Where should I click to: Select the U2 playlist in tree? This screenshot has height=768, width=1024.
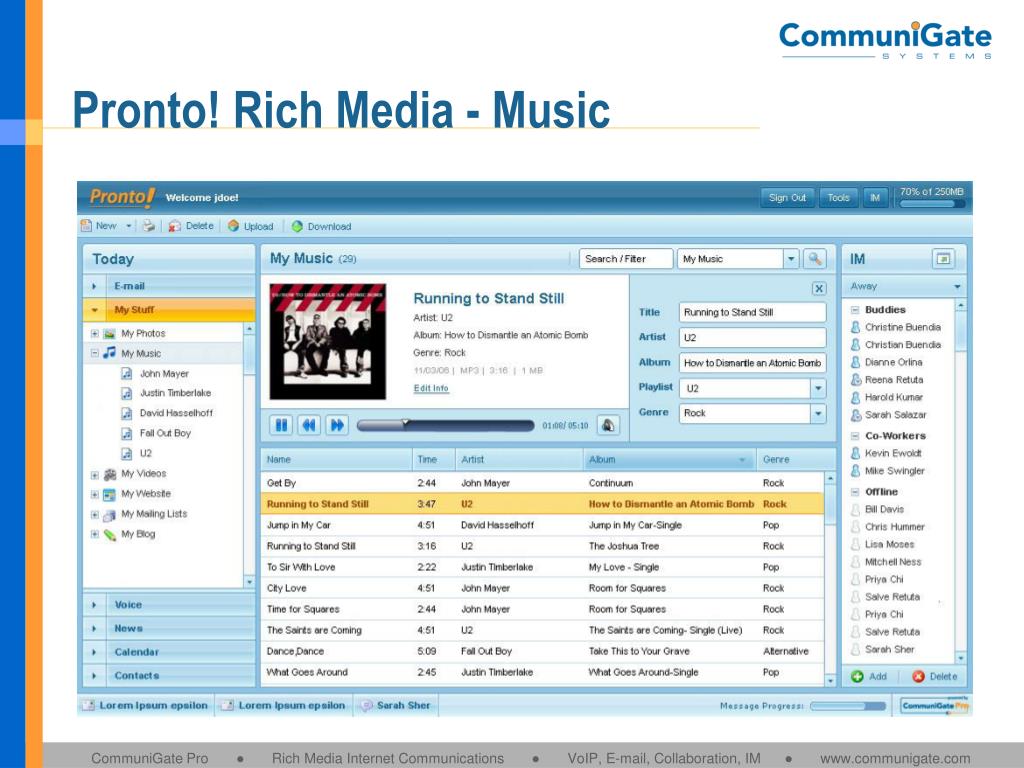(145, 453)
